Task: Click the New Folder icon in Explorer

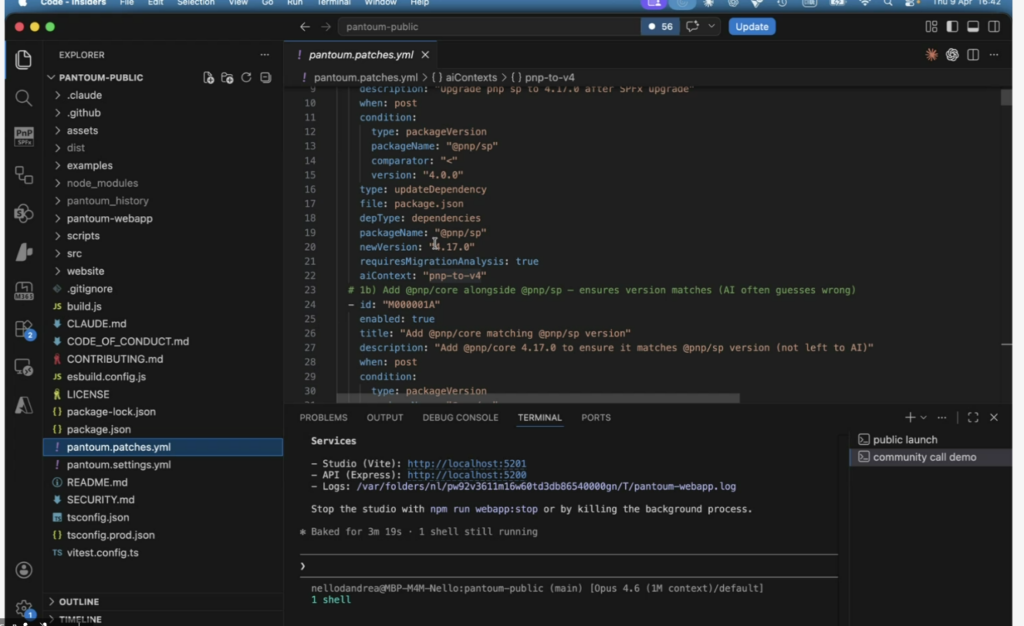Action: click(227, 78)
